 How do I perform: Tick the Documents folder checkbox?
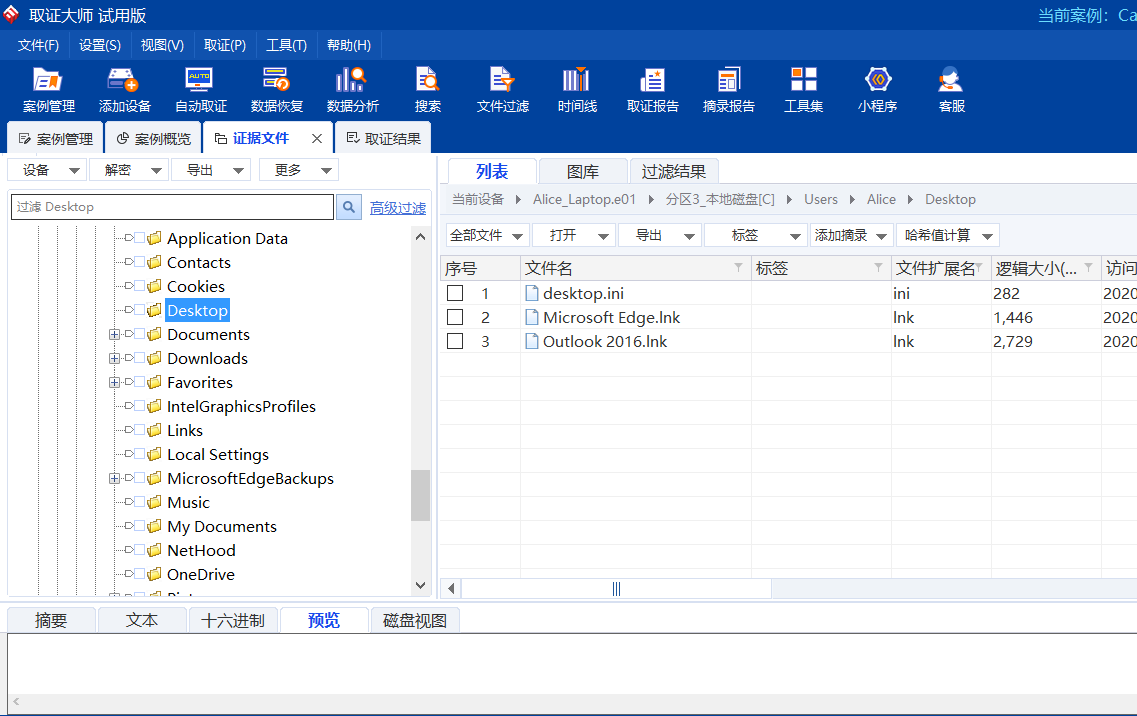tap(139, 334)
